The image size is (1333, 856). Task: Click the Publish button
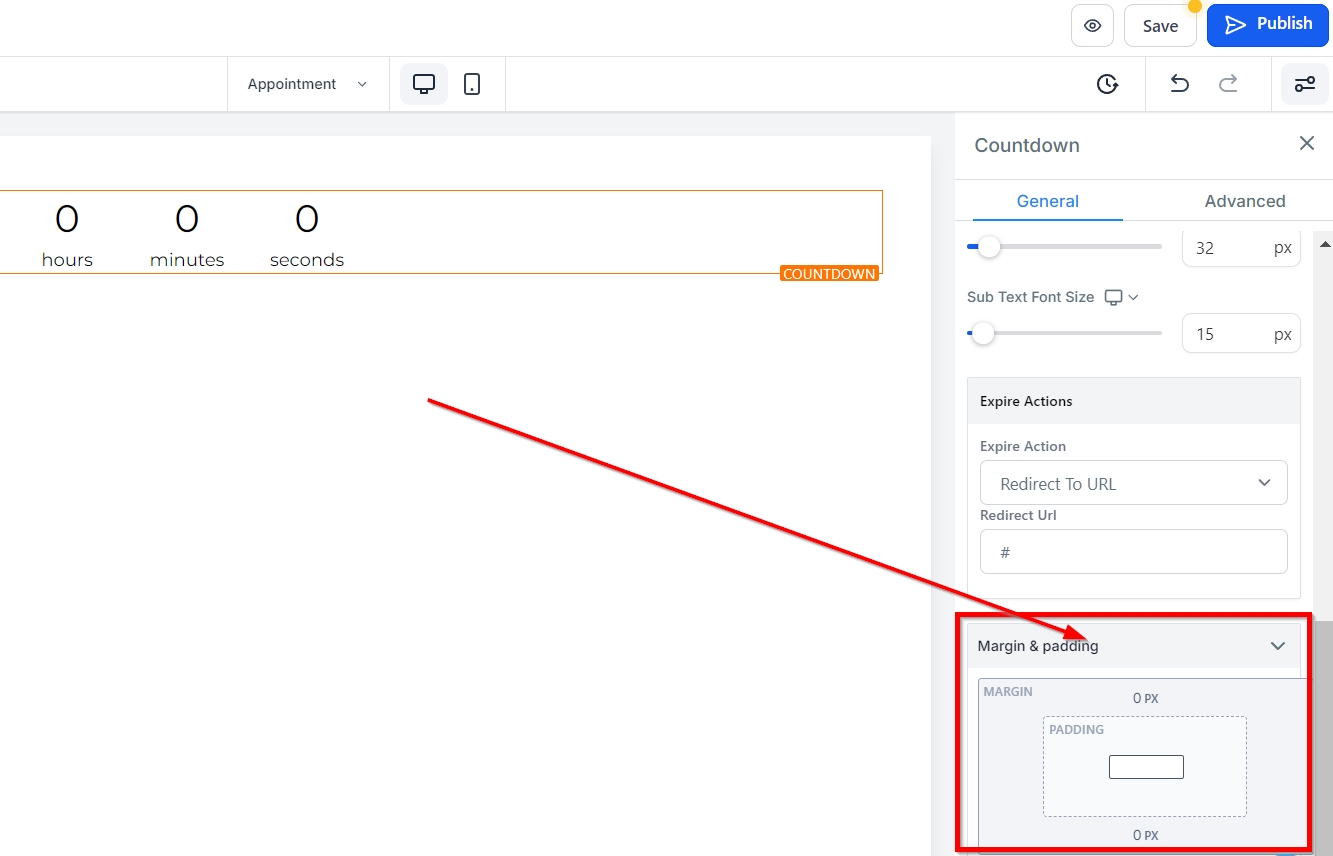coord(1267,25)
